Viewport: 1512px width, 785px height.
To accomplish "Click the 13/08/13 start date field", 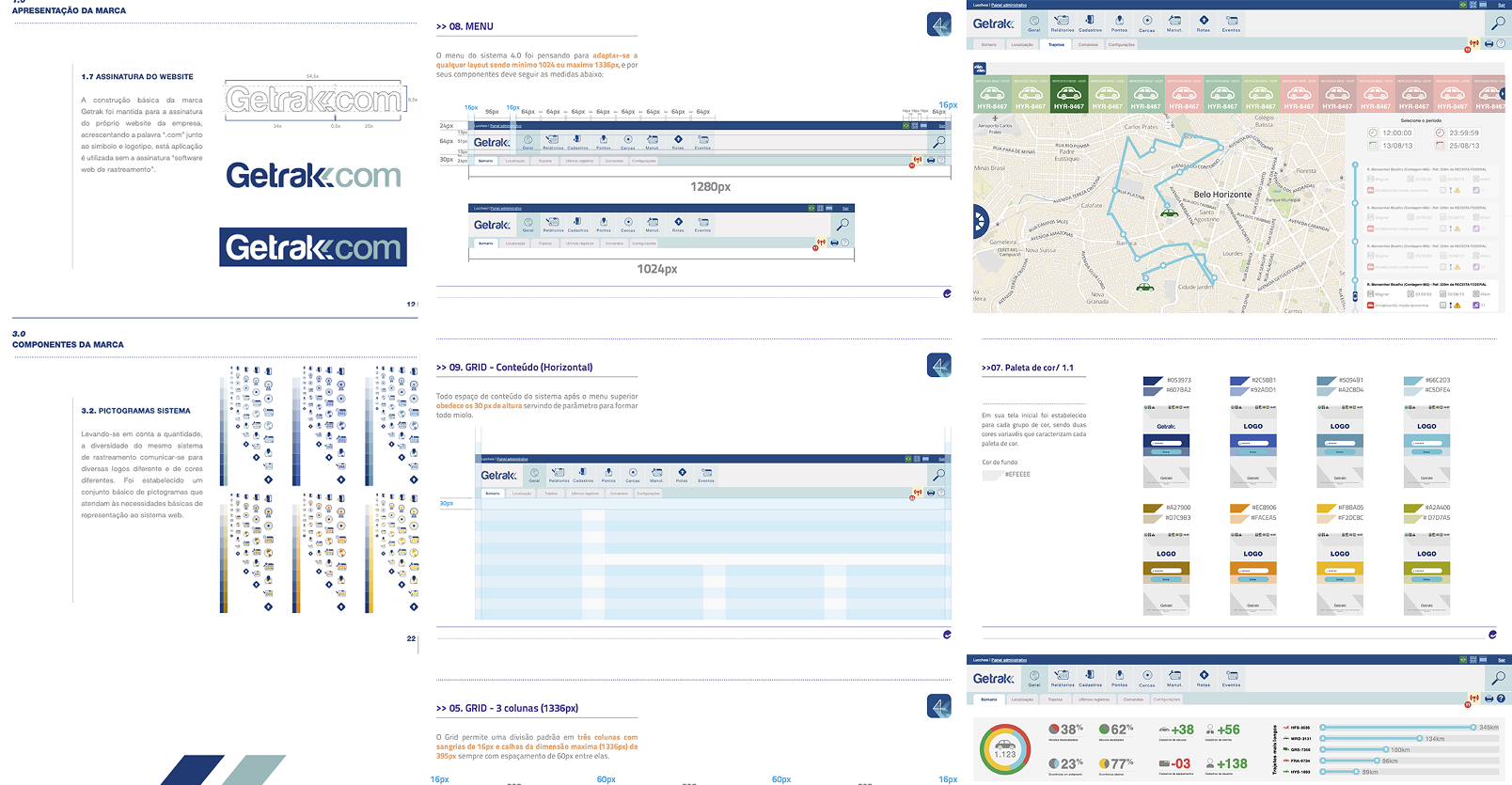I will click(x=1397, y=146).
